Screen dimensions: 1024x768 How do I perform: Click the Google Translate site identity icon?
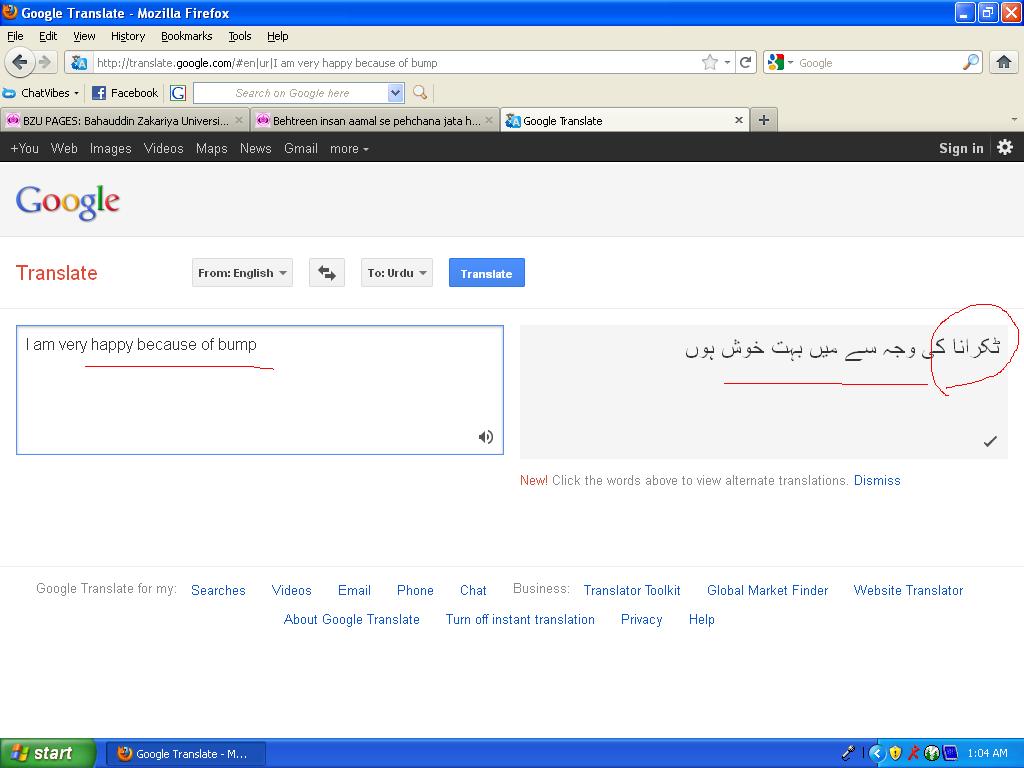pyautogui.click(x=79, y=63)
